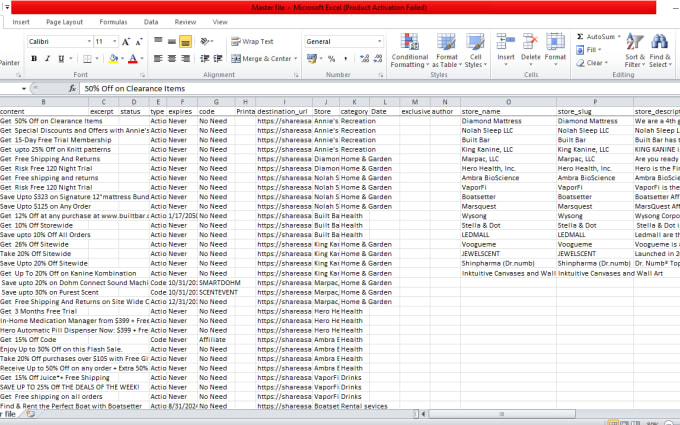680x425 pixels.
Task: Apply percent style format
Action: point(332,59)
